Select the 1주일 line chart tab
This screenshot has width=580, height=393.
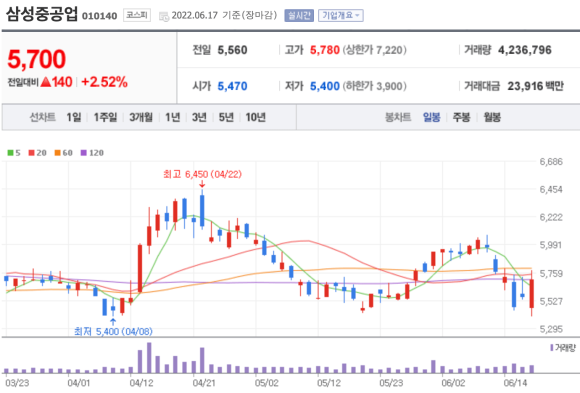(105, 117)
